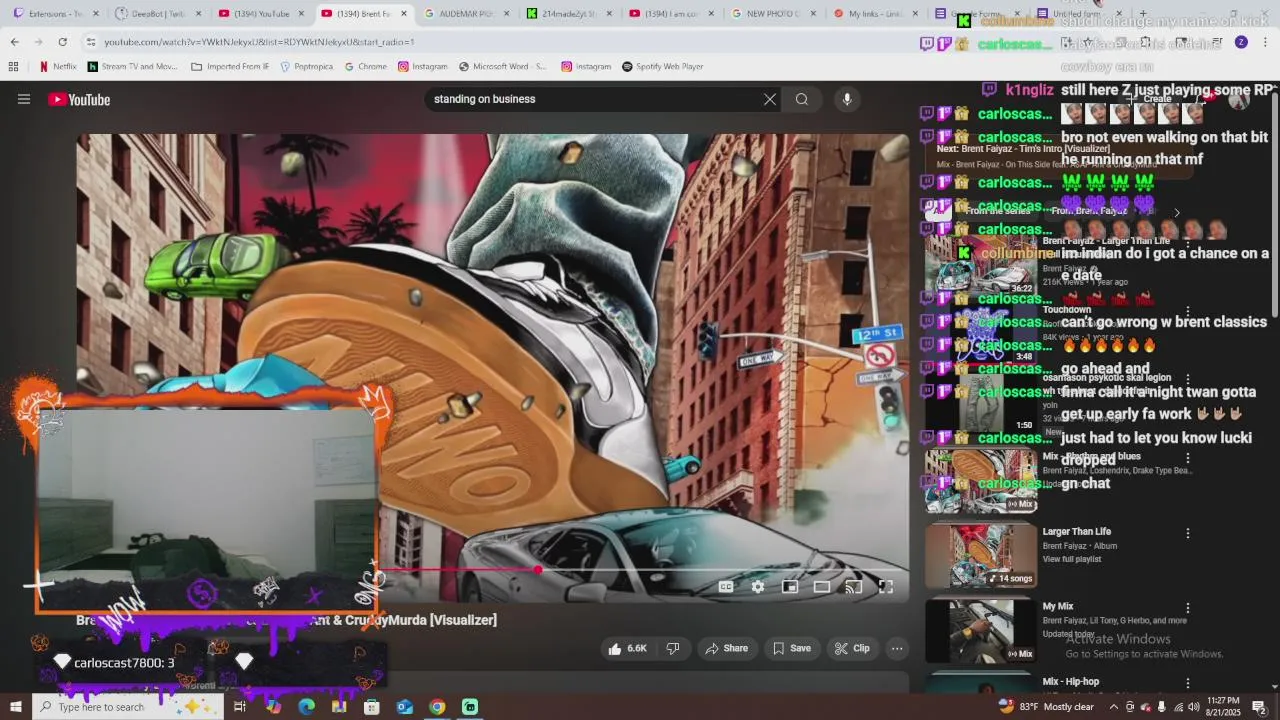Open the Chrome bookmark
Image resolution: width=1280 pixels, height=720 pixels.
click(x=365, y=67)
